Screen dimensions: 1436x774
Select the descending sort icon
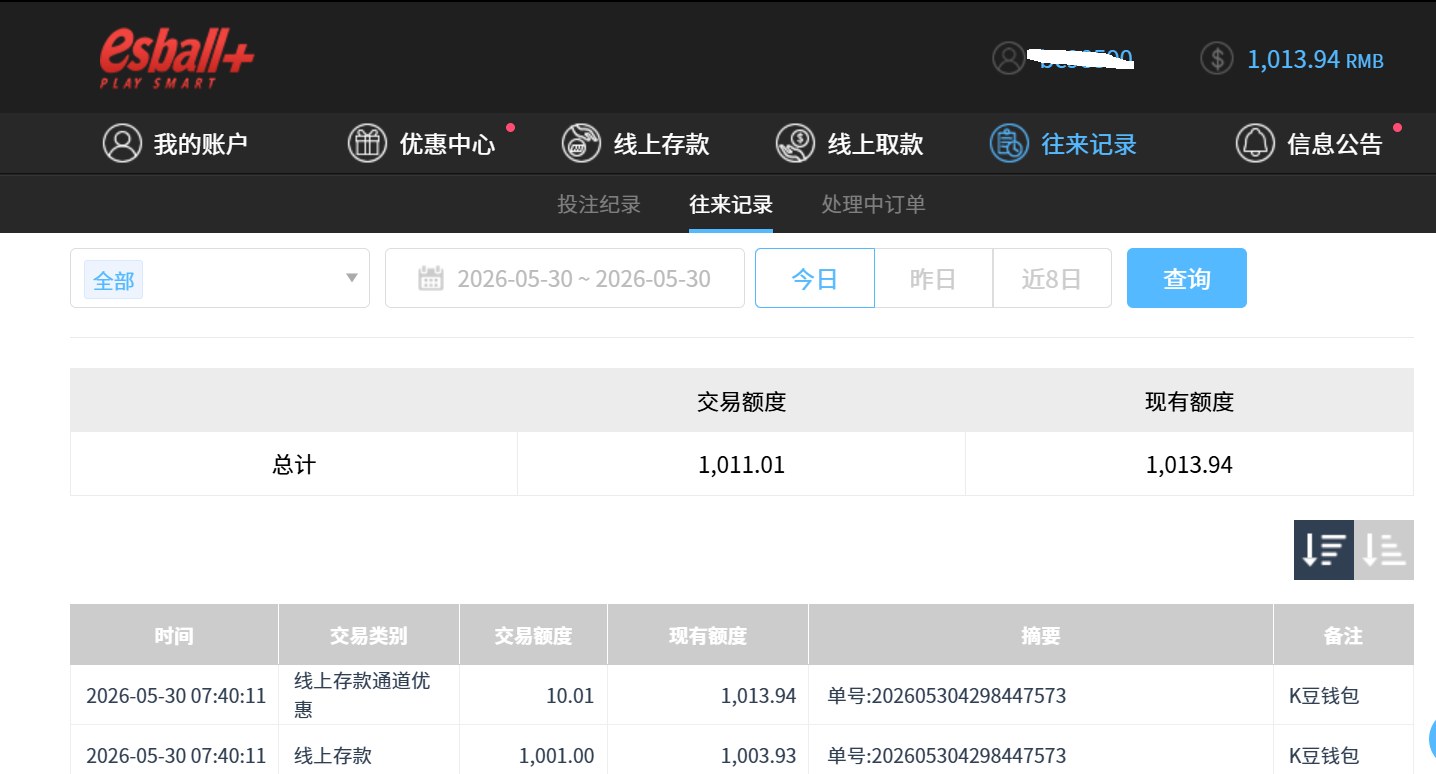click(1324, 549)
